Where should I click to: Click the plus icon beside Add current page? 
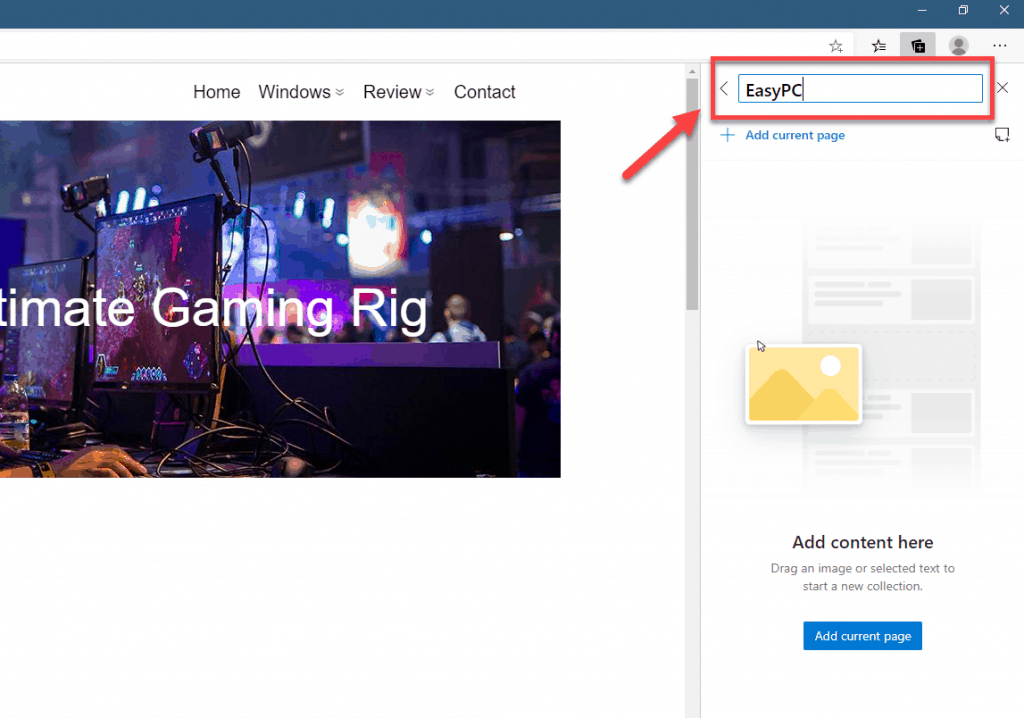(x=726, y=135)
